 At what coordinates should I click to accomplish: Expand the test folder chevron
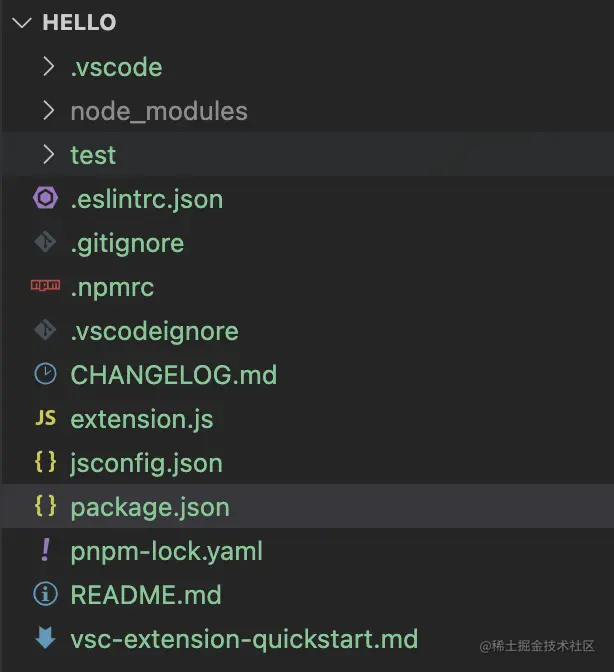[x=48, y=155]
